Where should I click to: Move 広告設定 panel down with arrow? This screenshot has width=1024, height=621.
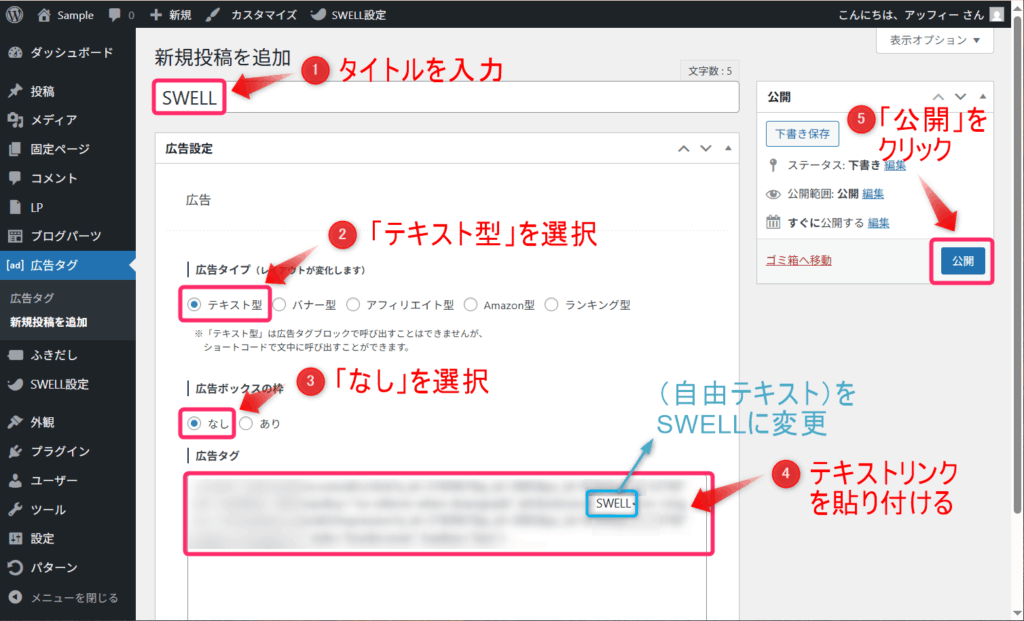point(706,149)
